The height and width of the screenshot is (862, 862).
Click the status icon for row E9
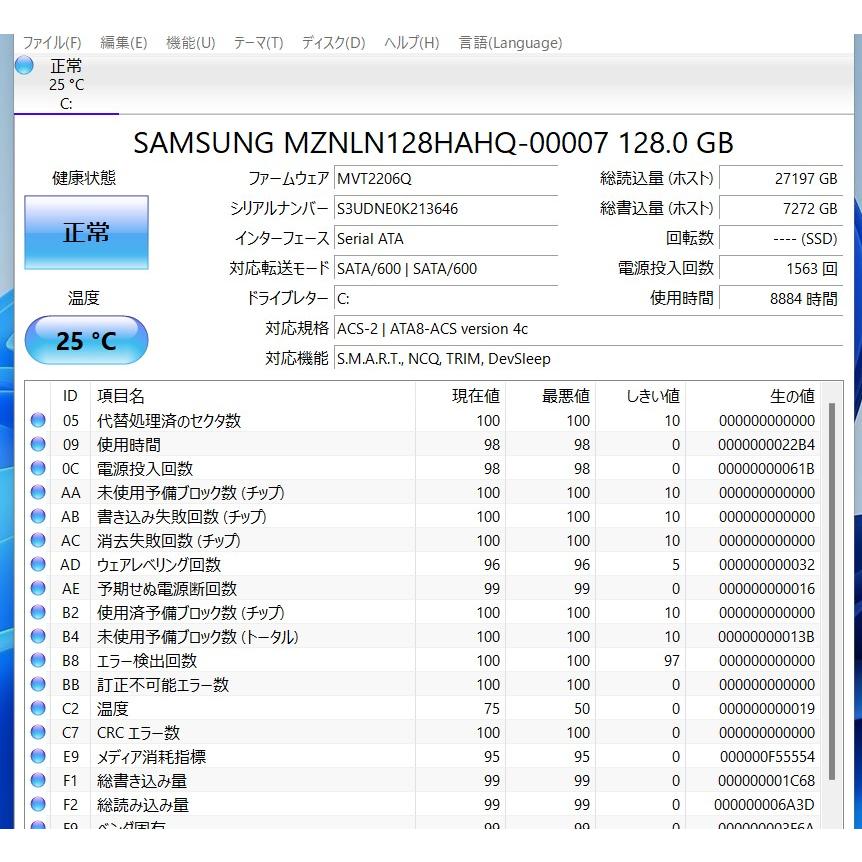click(38, 756)
